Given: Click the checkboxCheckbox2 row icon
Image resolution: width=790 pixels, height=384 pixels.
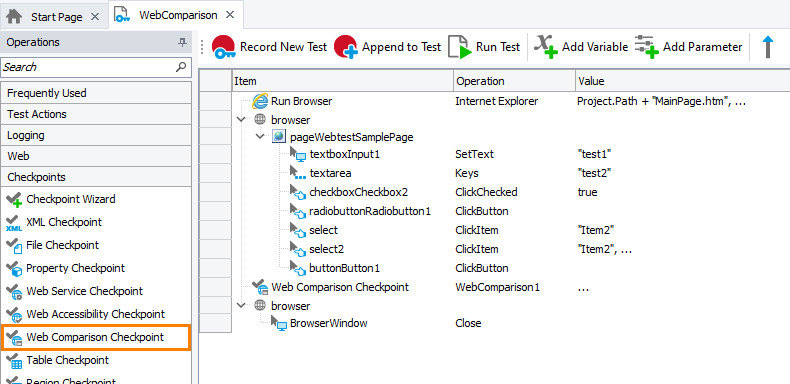Looking at the screenshot, I should 298,193.
